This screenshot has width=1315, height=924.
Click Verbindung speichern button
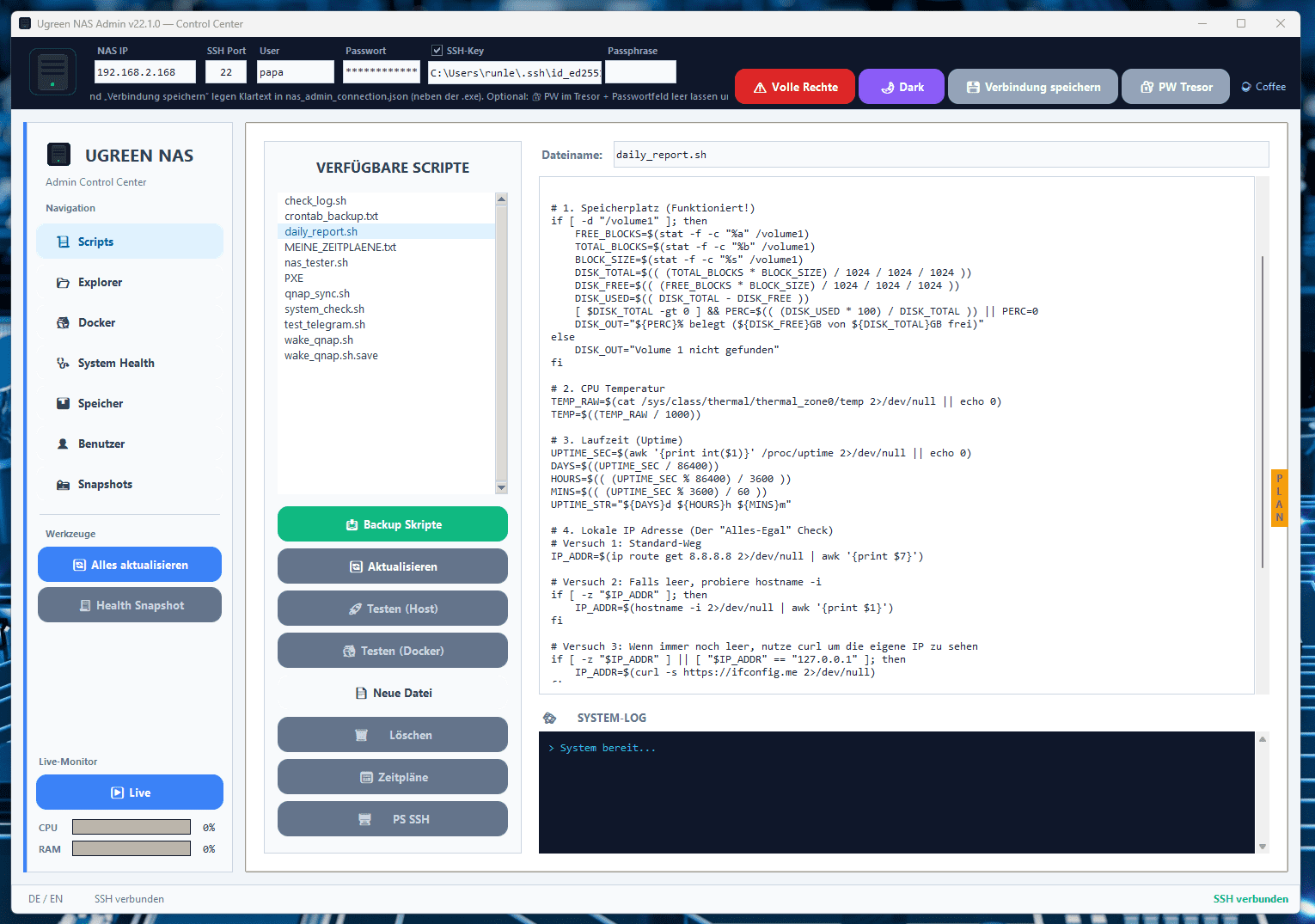[x=1033, y=87]
